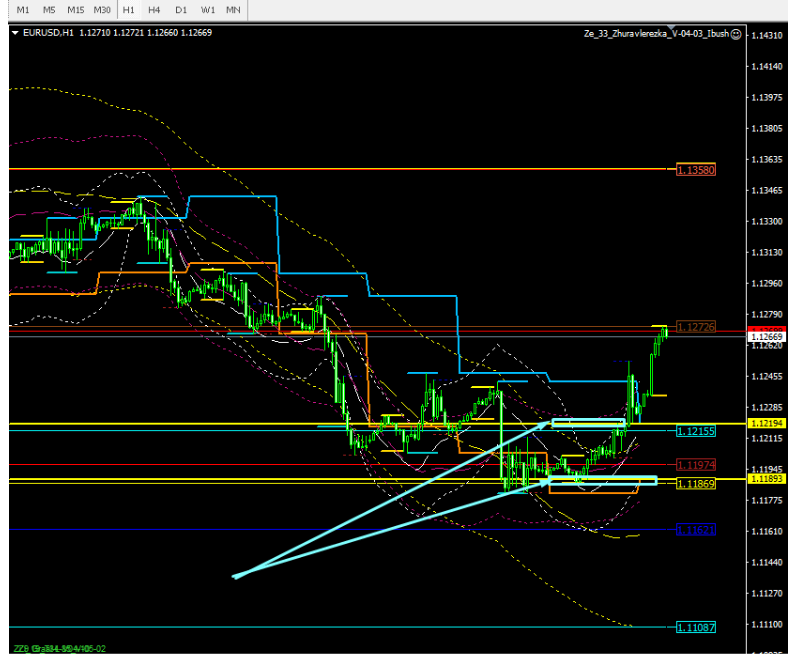The width and height of the screenshot is (795, 658).
Task: Choose the M30 timeframe
Action: [x=102, y=9]
